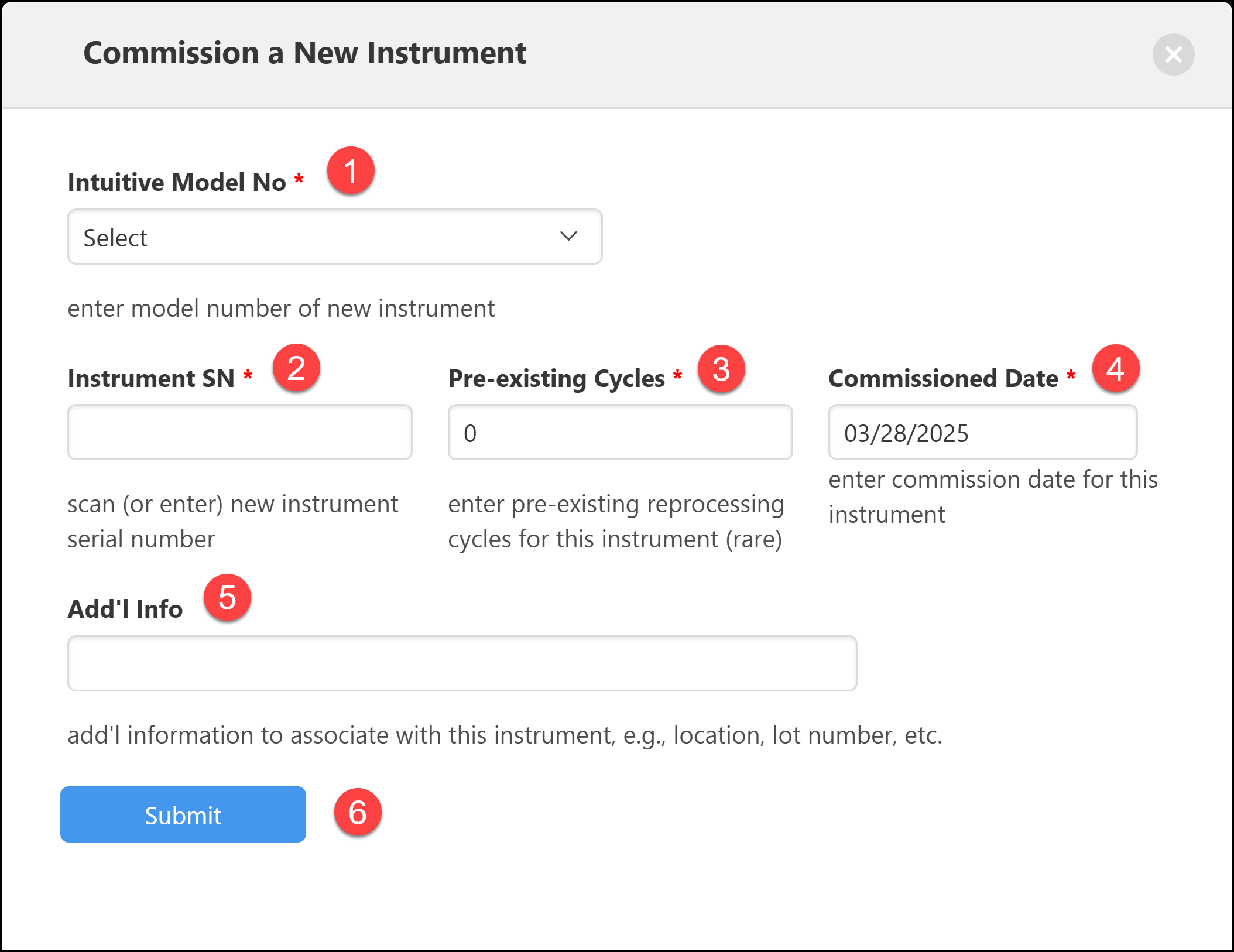The width and height of the screenshot is (1234, 952).
Task: Click the Pre-existing Cycles input field
Action: [620, 433]
